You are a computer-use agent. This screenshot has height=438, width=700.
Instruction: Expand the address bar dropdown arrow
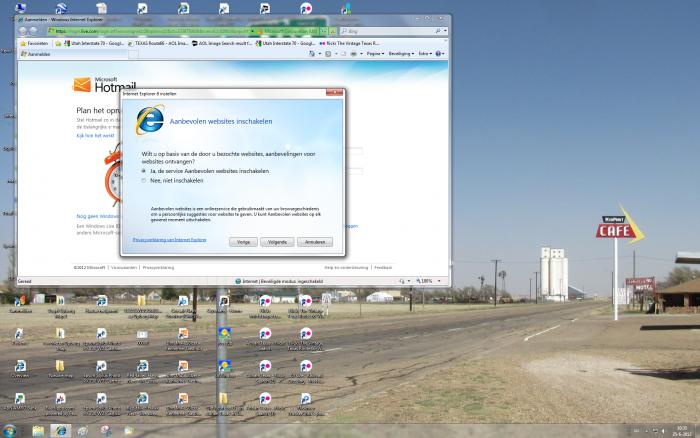tap(253, 31)
